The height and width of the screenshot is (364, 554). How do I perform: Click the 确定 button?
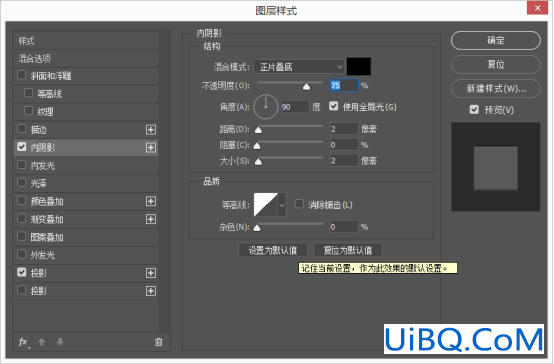[496, 40]
